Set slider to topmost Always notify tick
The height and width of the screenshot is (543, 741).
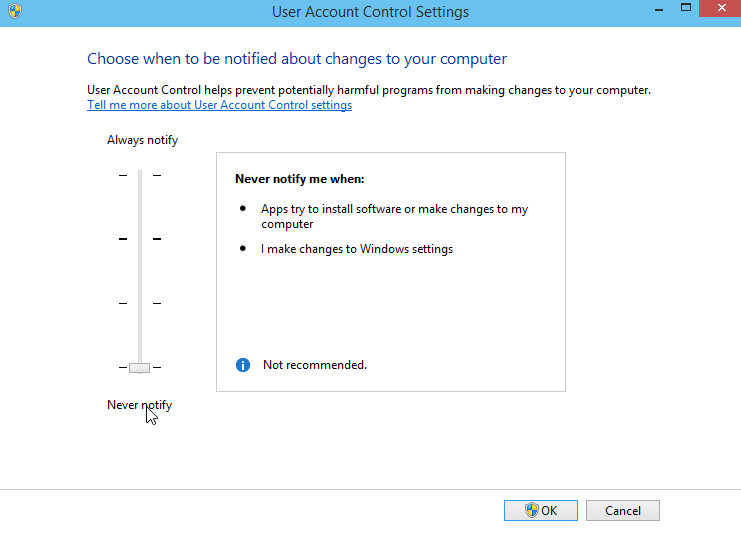140,175
